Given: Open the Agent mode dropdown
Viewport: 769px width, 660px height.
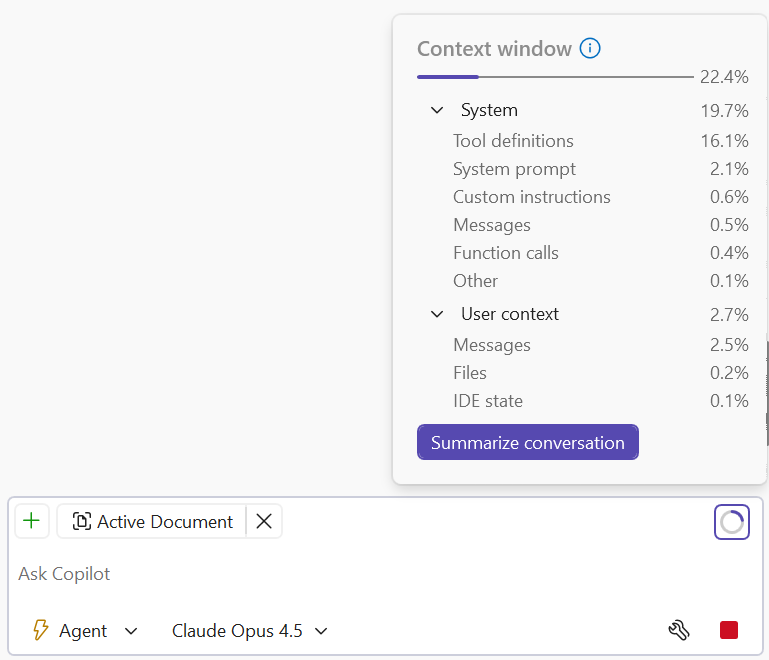Looking at the screenshot, I should coord(85,631).
